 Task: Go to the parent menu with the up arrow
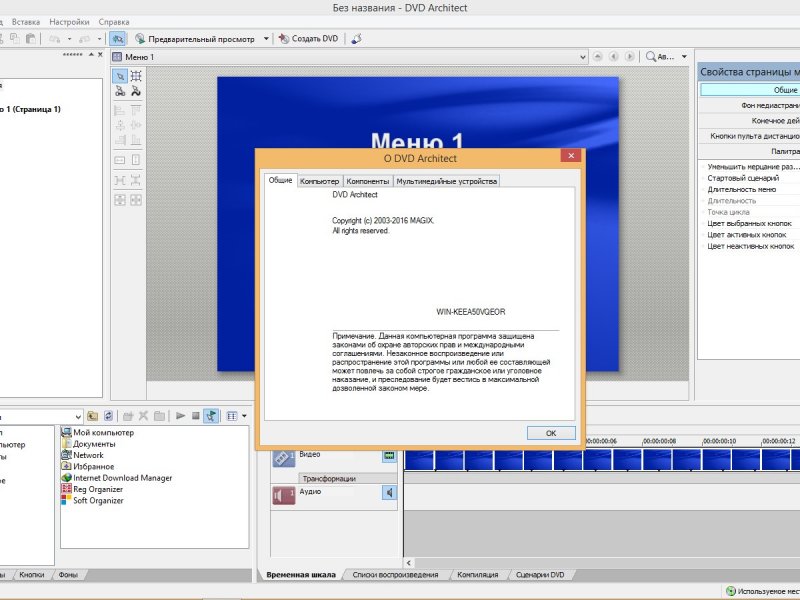point(597,57)
